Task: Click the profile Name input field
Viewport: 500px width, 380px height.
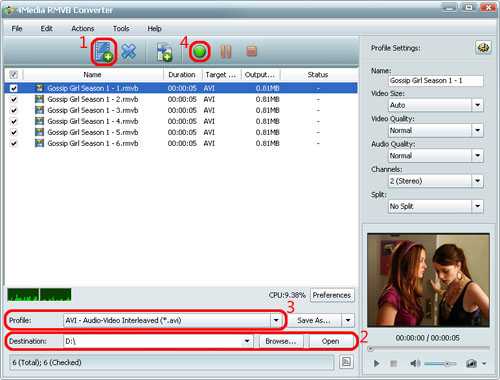Action: [x=436, y=80]
